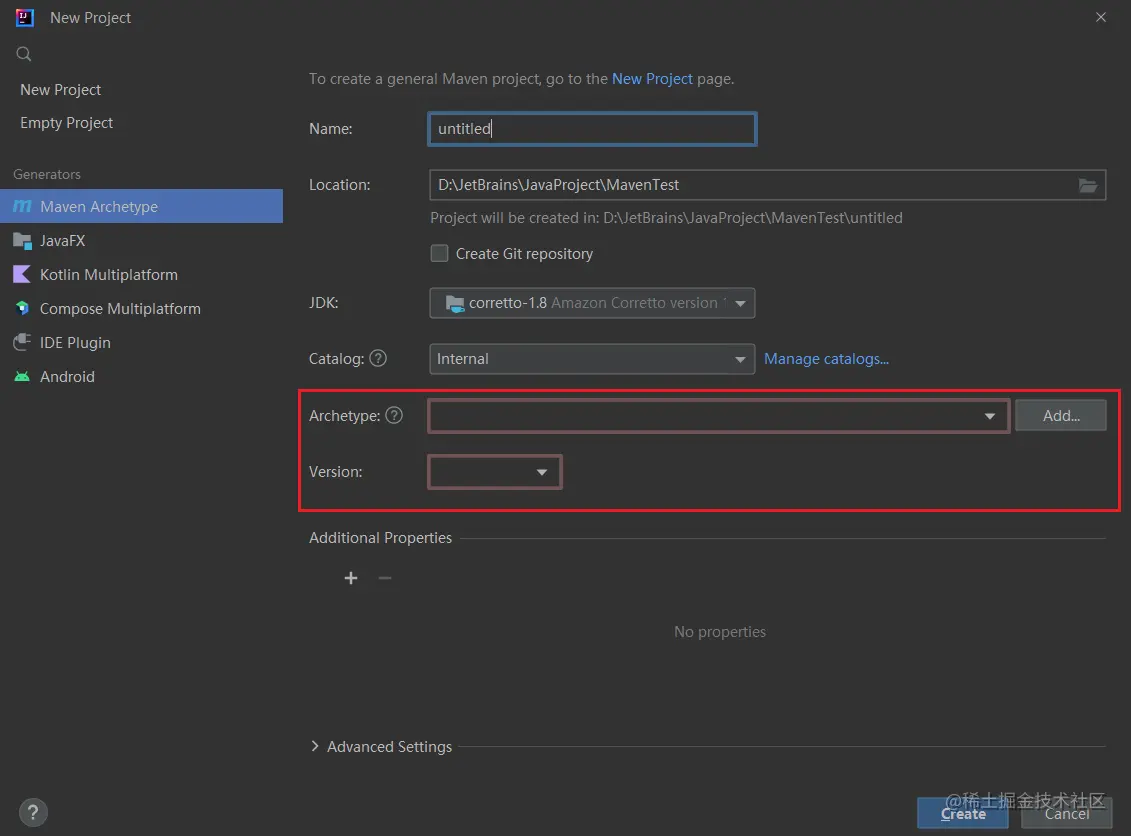The image size is (1131, 836).
Task: Select Empty Project in sidebar
Action: click(66, 123)
